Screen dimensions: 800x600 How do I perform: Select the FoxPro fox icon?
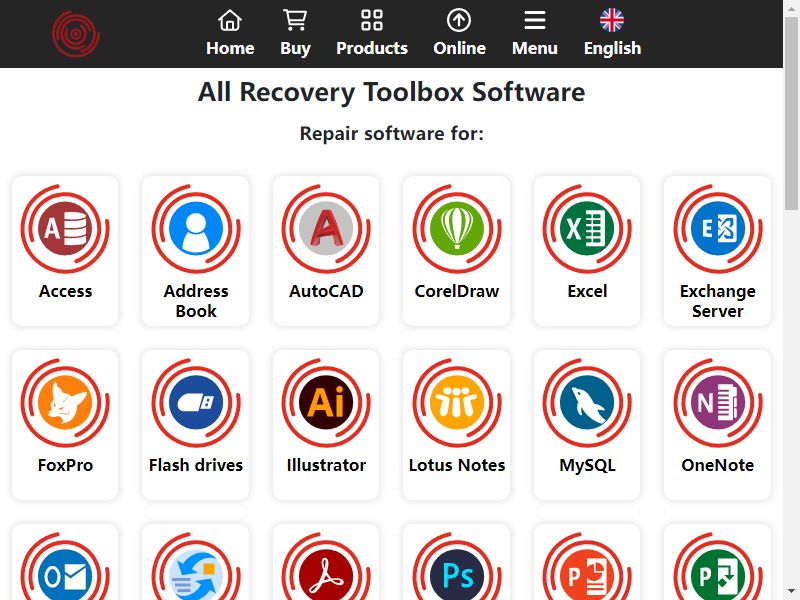[65, 403]
